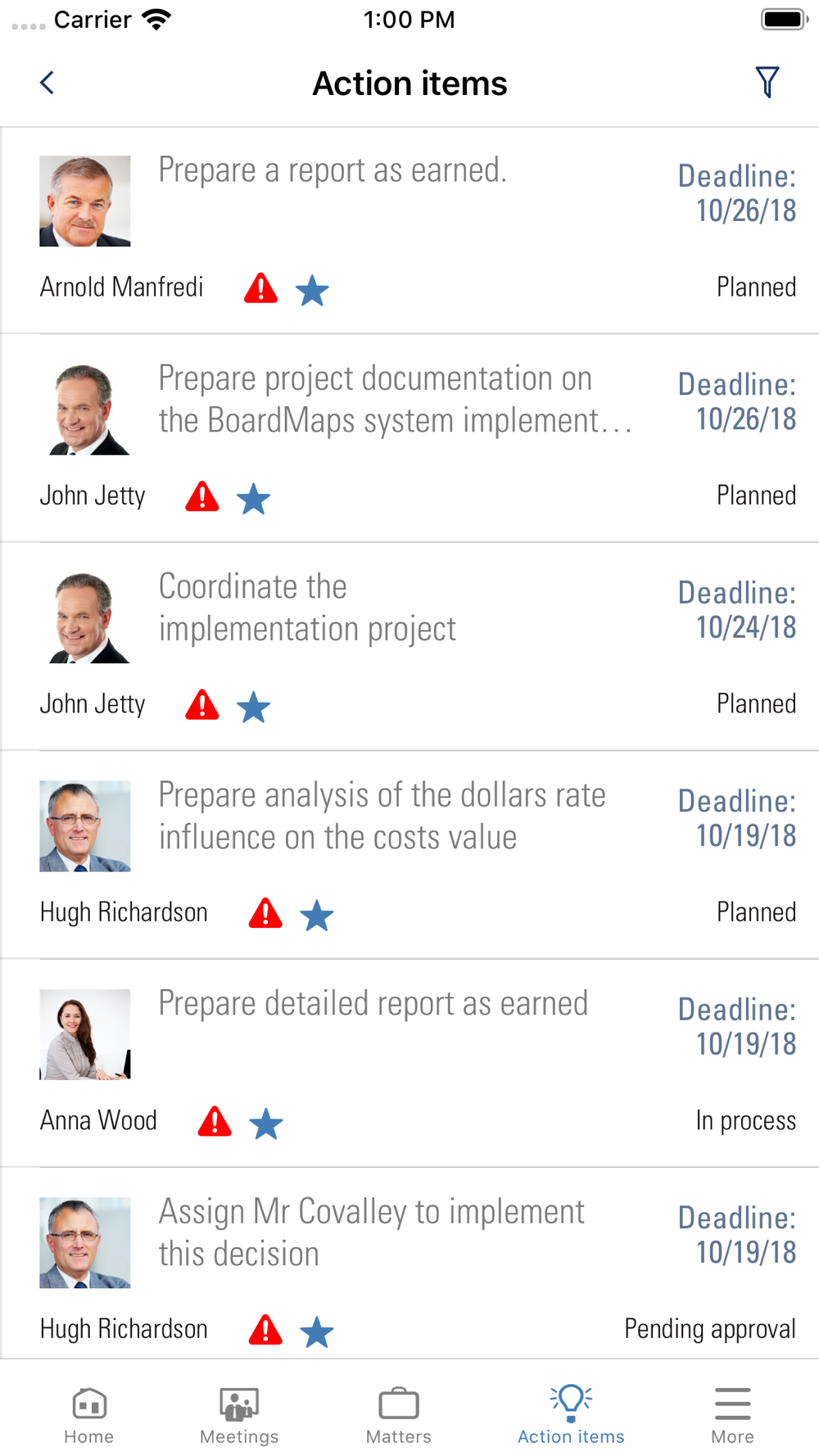Open 'Prepare detailed report as earned' item

click(373, 1004)
